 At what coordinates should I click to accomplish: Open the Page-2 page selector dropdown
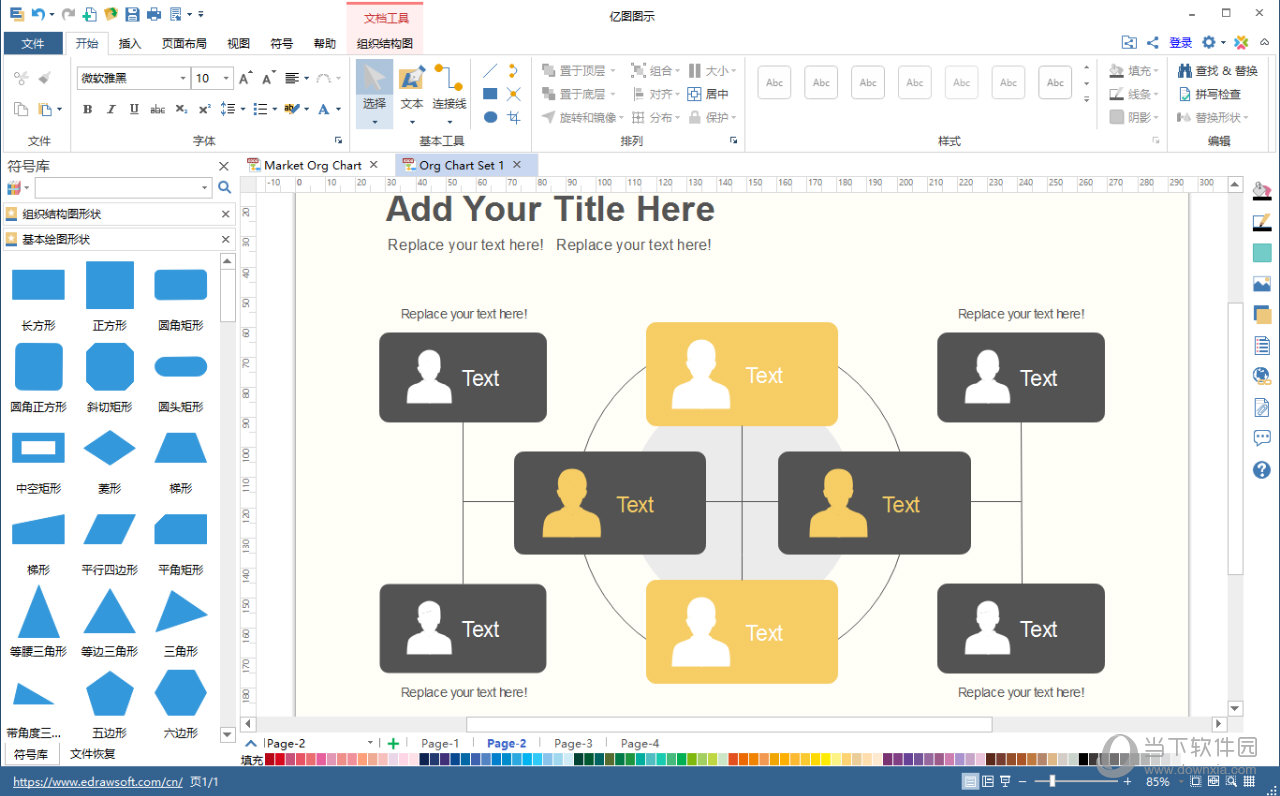pyautogui.click(x=370, y=743)
